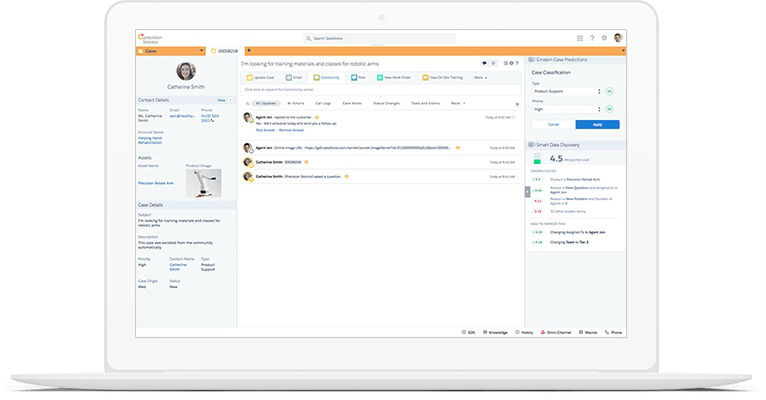Screen dimensions: 766x400
Task: Open the Knowledge utility in footer
Action: click(x=495, y=332)
